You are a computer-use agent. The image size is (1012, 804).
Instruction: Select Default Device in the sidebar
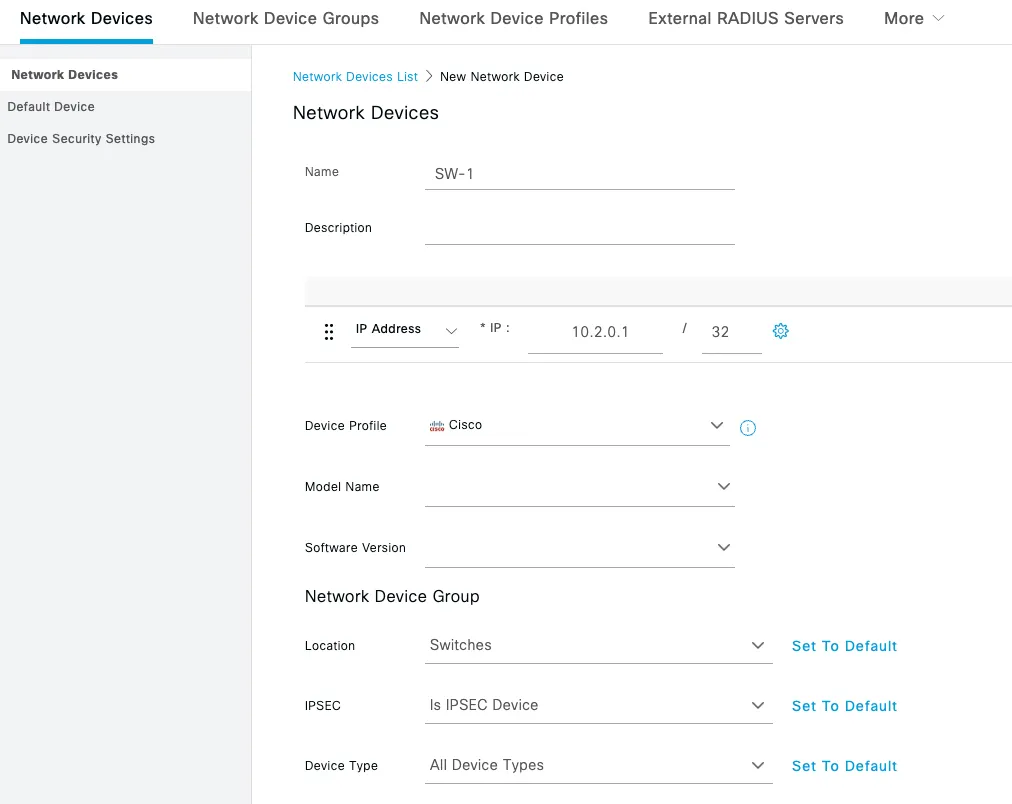[x=50, y=106]
